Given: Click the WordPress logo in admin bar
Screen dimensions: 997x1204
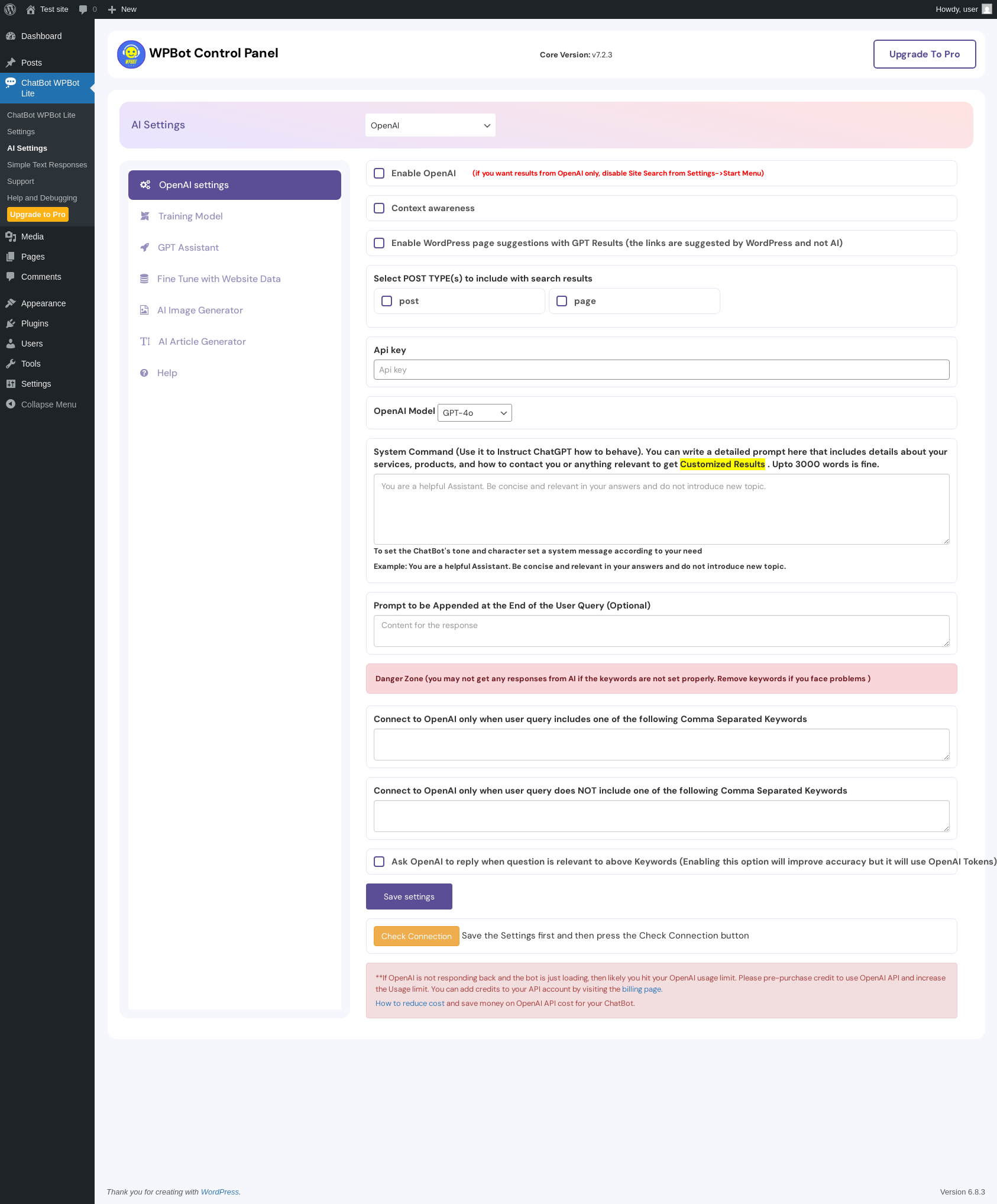Looking at the screenshot, I should [10, 9].
